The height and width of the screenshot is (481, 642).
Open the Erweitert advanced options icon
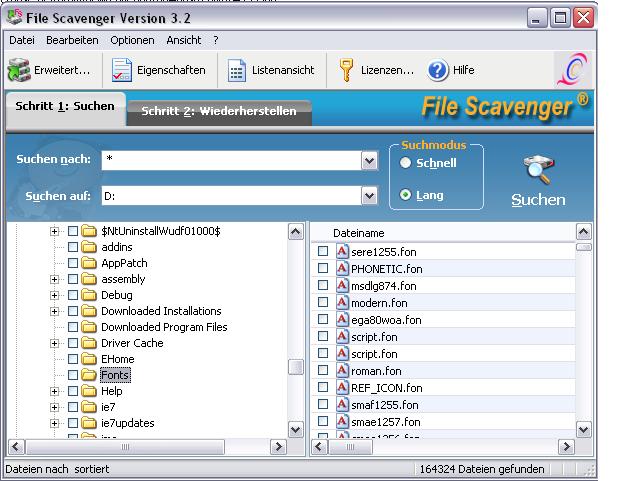[x=19, y=70]
